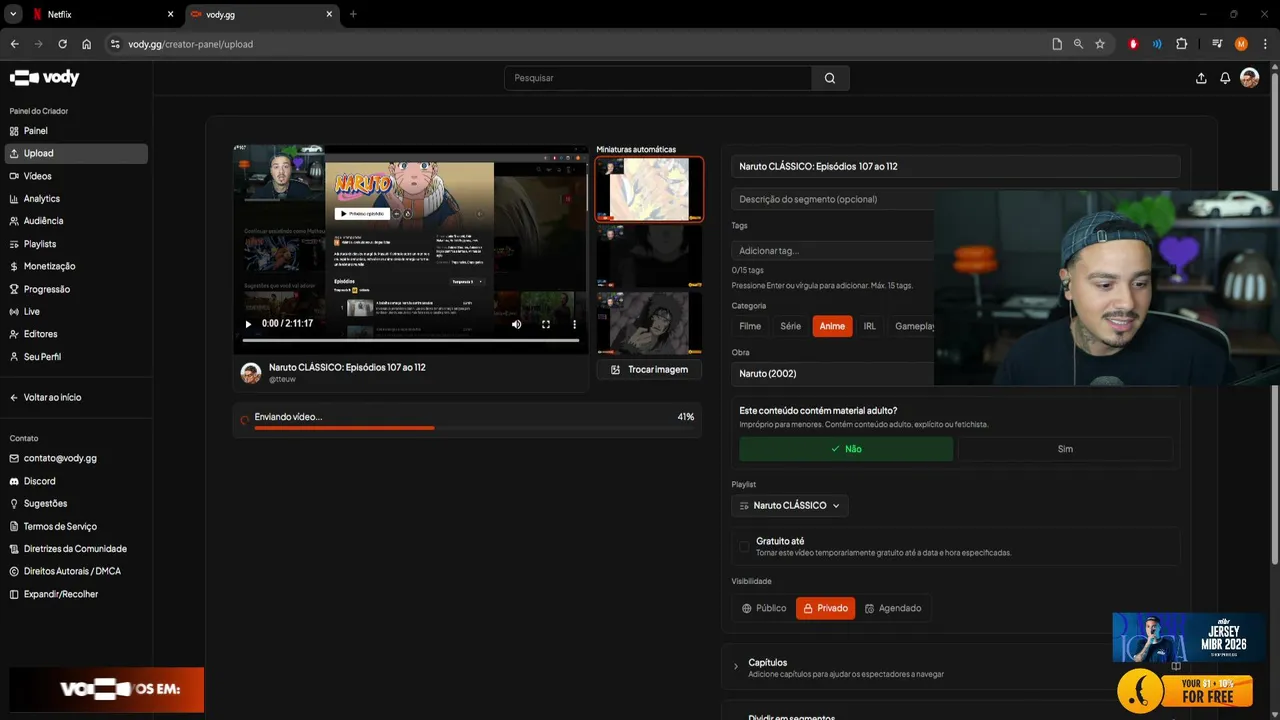Viewport: 1280px width, 720px height.
Task: Edit the video title field
Action: click(955, 166)
